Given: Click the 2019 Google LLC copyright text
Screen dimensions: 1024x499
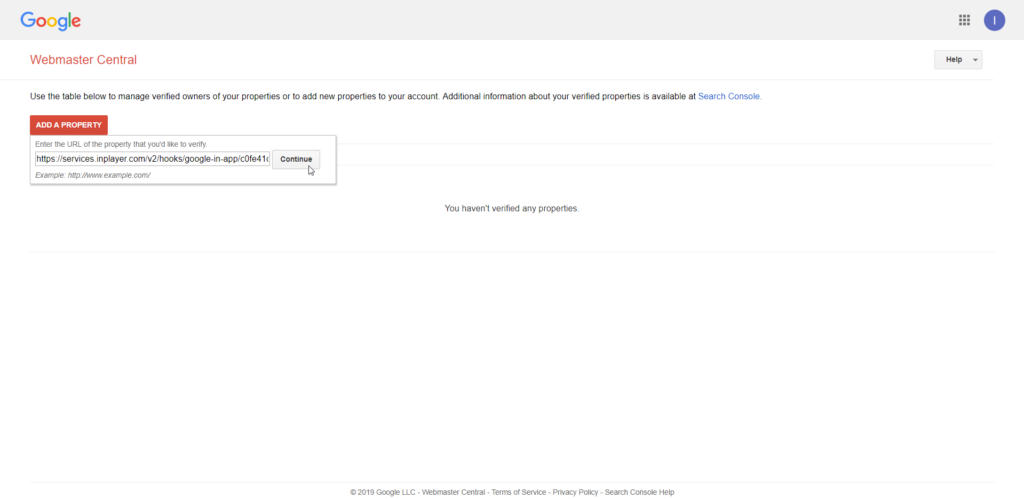Looking at the screenshot, I should click(x=382, y=492).
